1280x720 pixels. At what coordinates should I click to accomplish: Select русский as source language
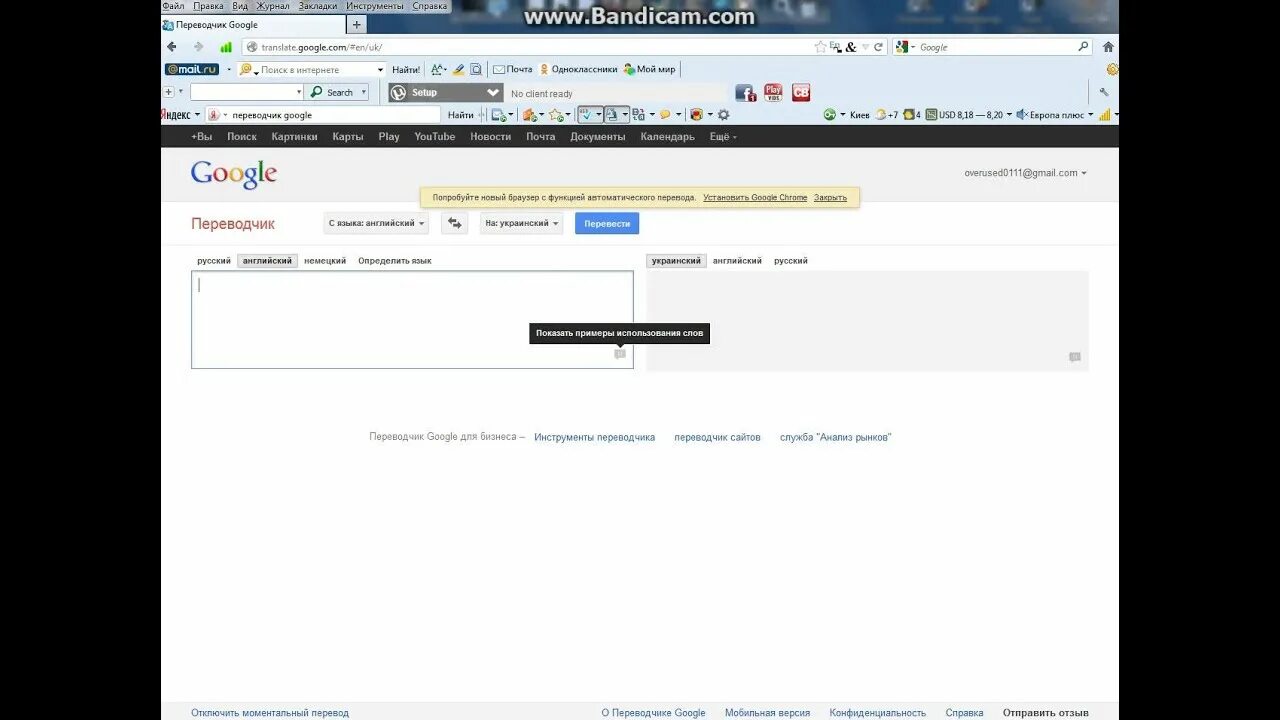[x=214, y=261]
